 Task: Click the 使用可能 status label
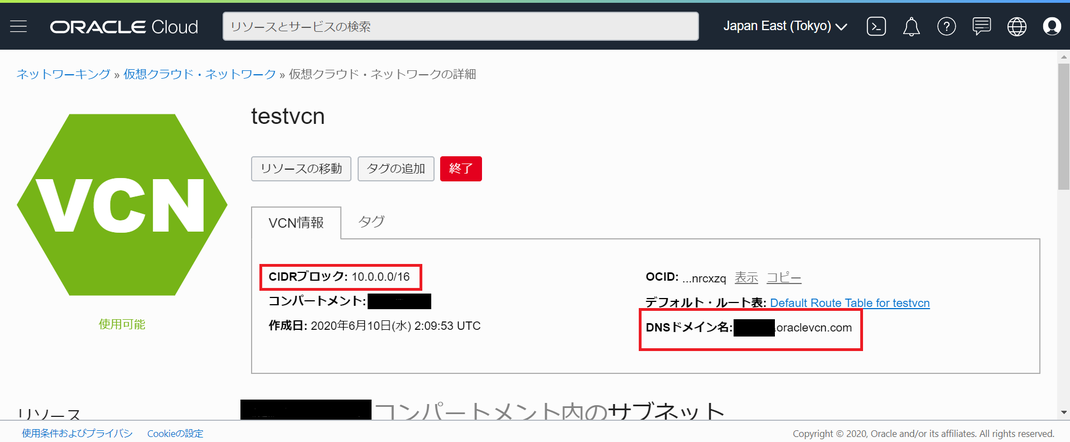[122, 324]
